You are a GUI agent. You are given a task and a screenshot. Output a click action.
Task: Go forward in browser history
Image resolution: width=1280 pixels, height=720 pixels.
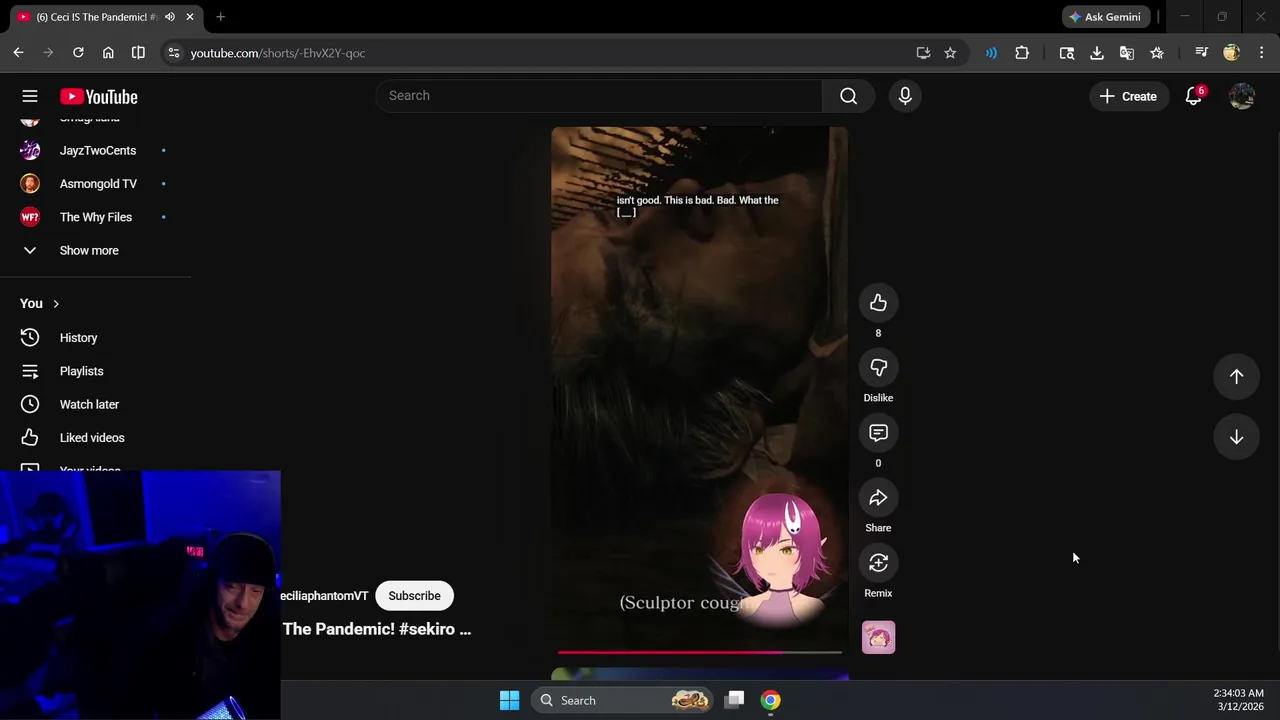point(48,53)
